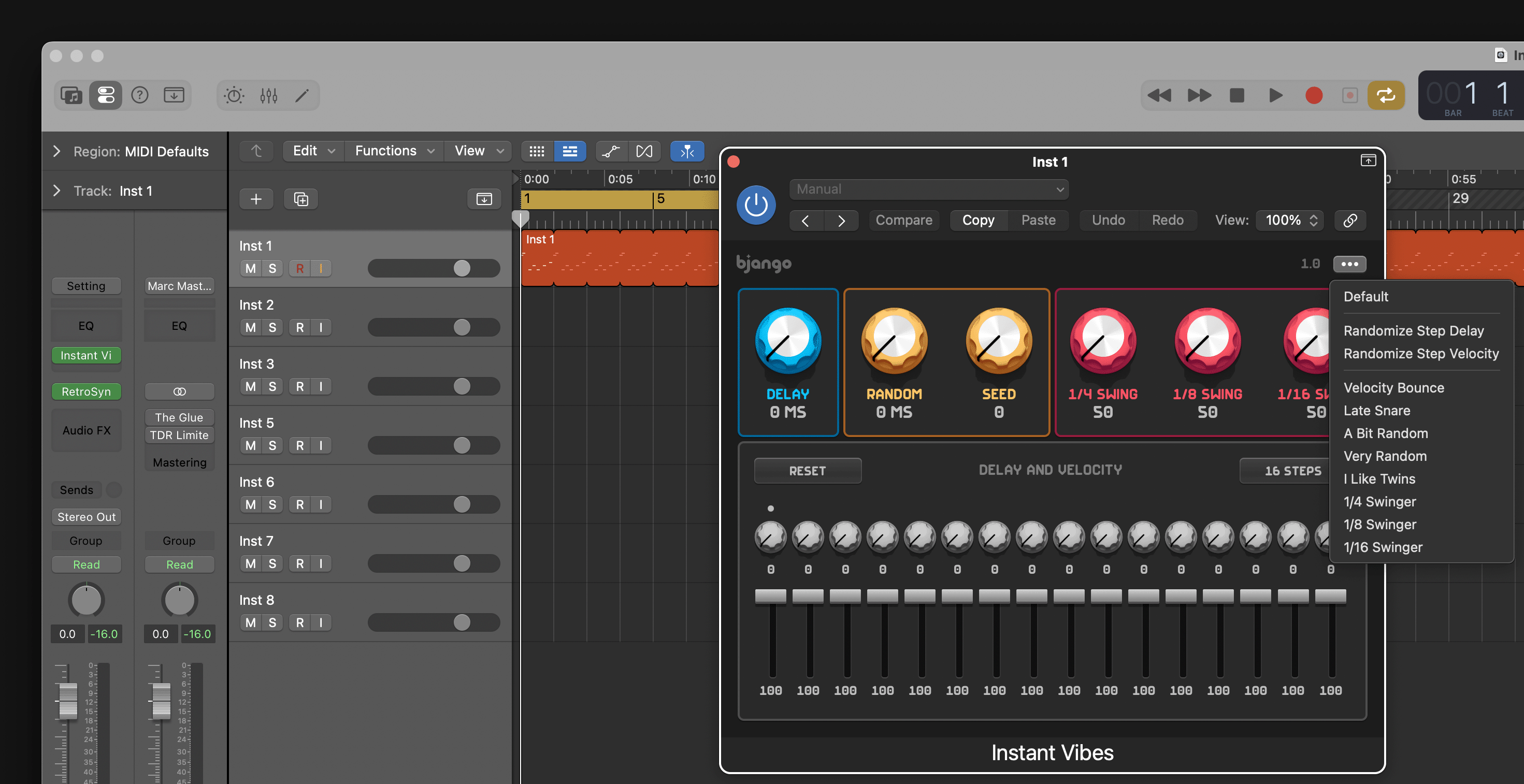The width and height of the screenshot is (1524, 784).
Task: Click the plugin link chain icon
Action: click(1350, 221)
